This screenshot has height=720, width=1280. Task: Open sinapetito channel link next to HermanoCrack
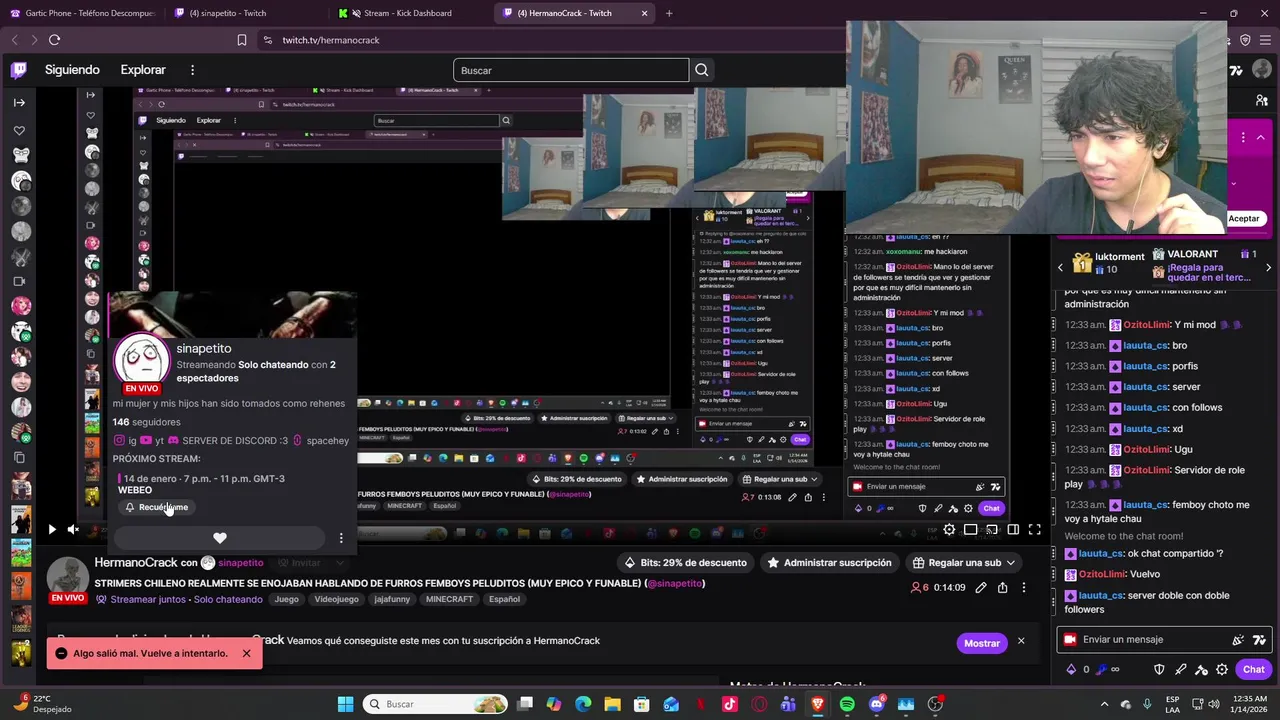(x=241, y=562)
